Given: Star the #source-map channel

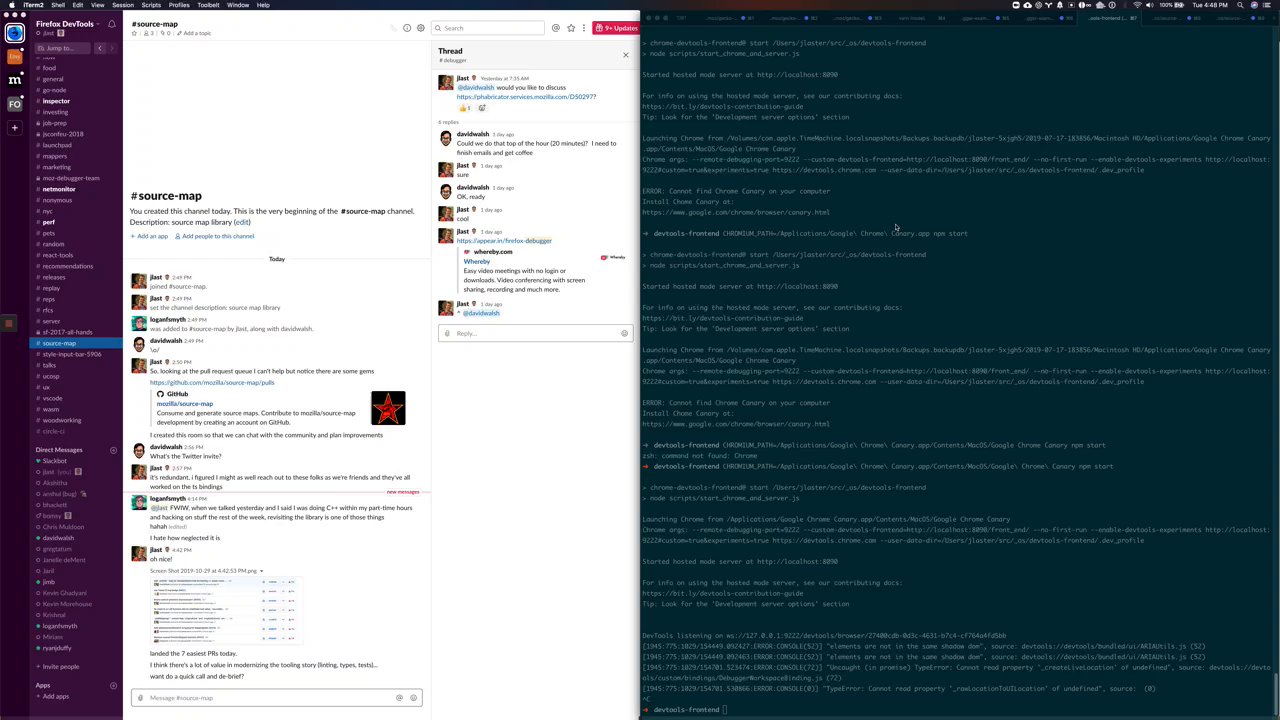Looking at the screenshot, I should point(134,33).
